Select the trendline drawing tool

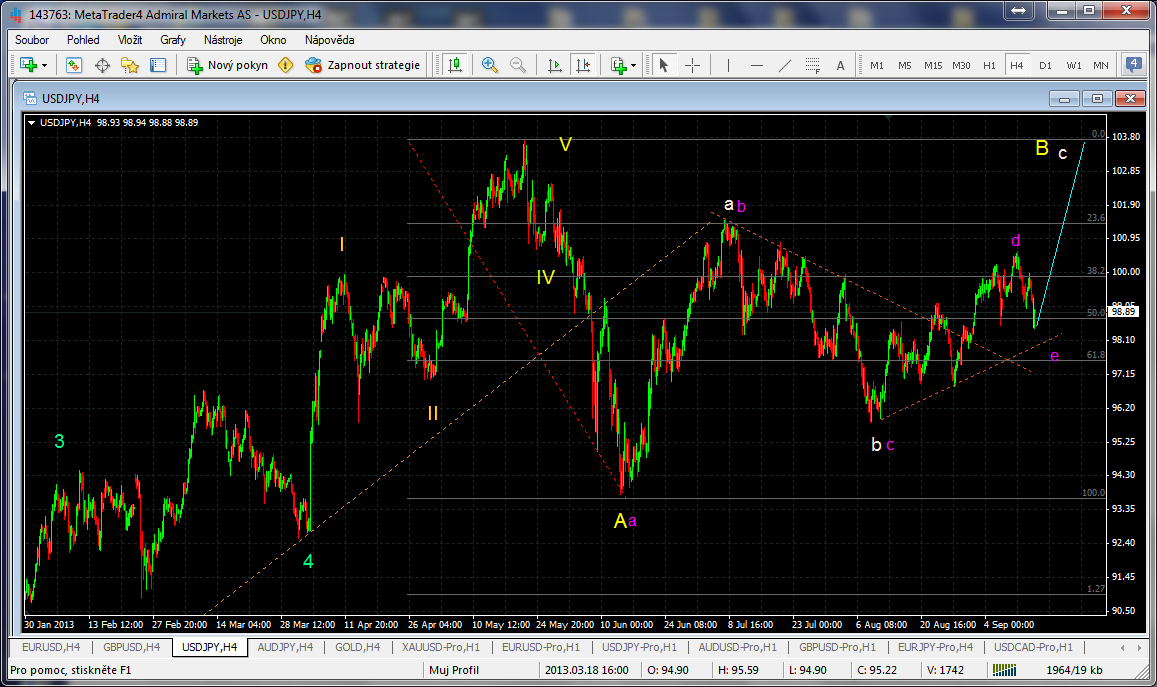[784, 65]
